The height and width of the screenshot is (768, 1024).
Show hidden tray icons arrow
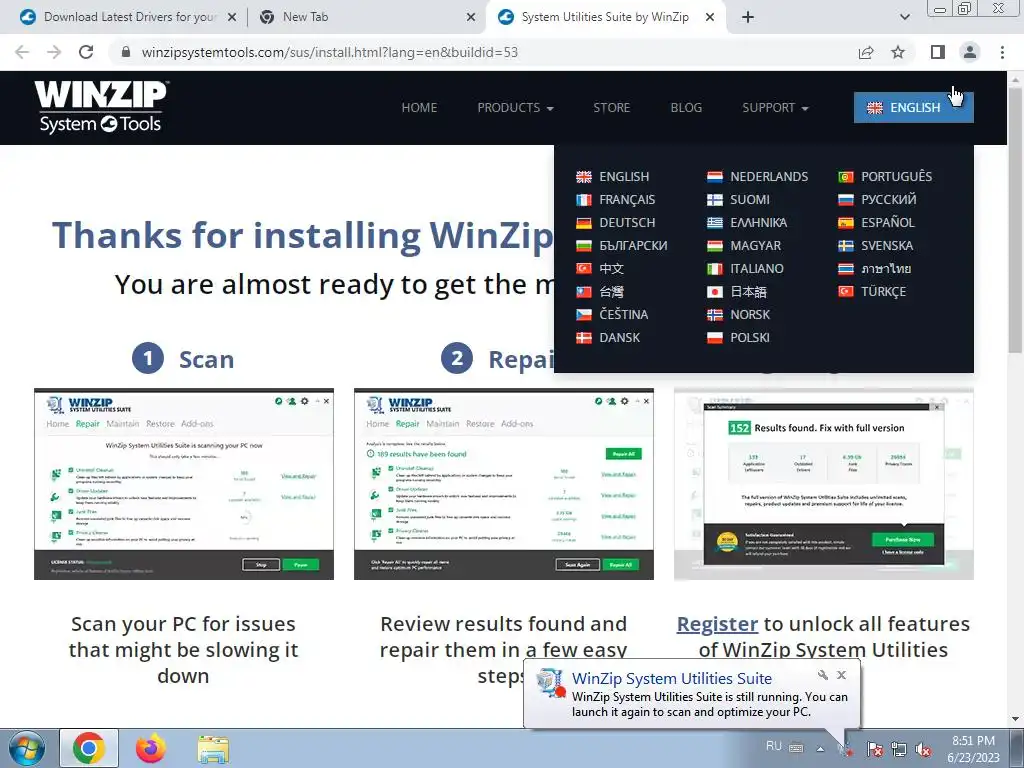pos(820,748)
